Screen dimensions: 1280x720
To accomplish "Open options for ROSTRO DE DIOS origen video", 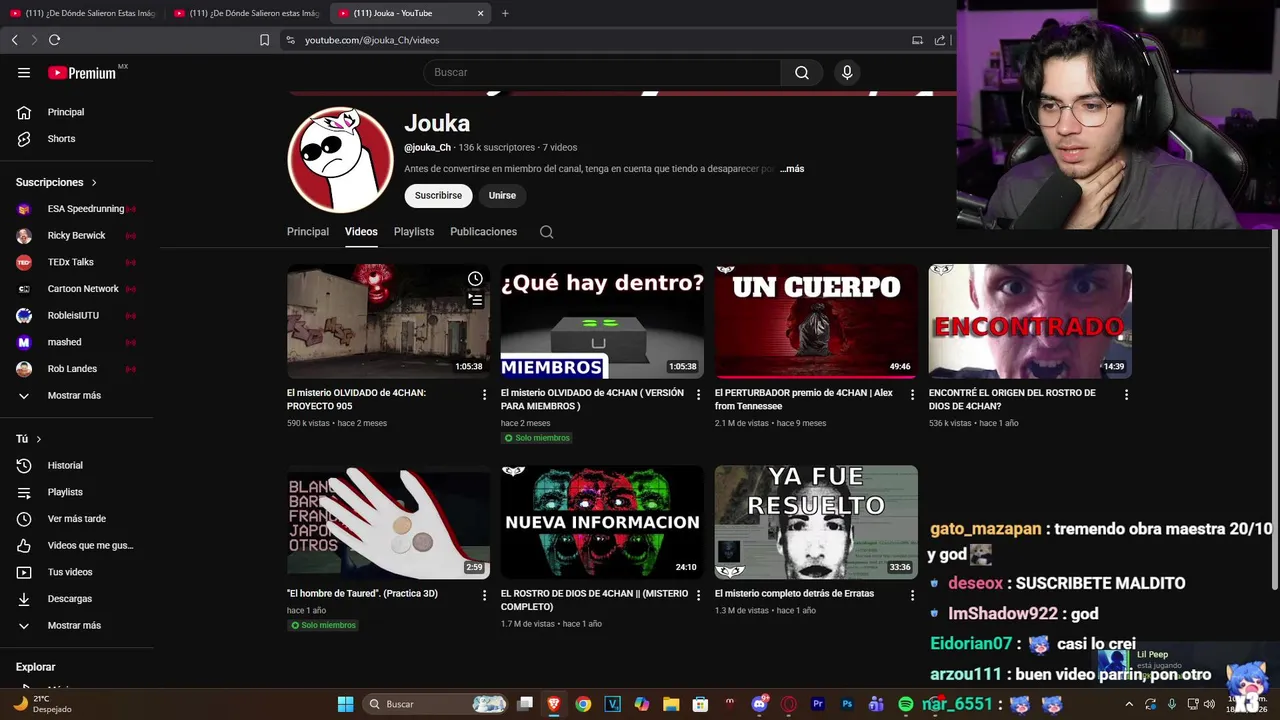I will pos(1126,395).
